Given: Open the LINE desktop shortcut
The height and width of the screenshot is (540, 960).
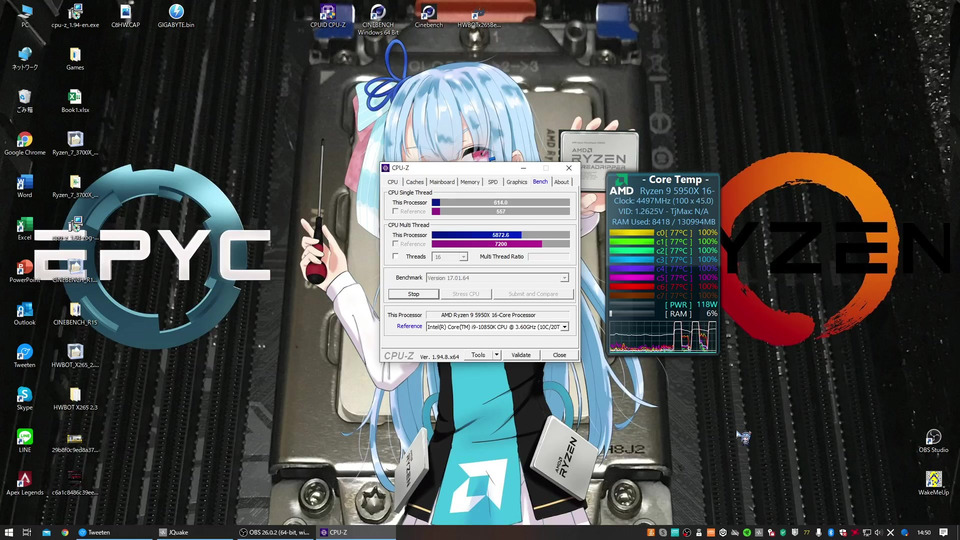Looking at the screenshot, I should (x=24, y=441).
